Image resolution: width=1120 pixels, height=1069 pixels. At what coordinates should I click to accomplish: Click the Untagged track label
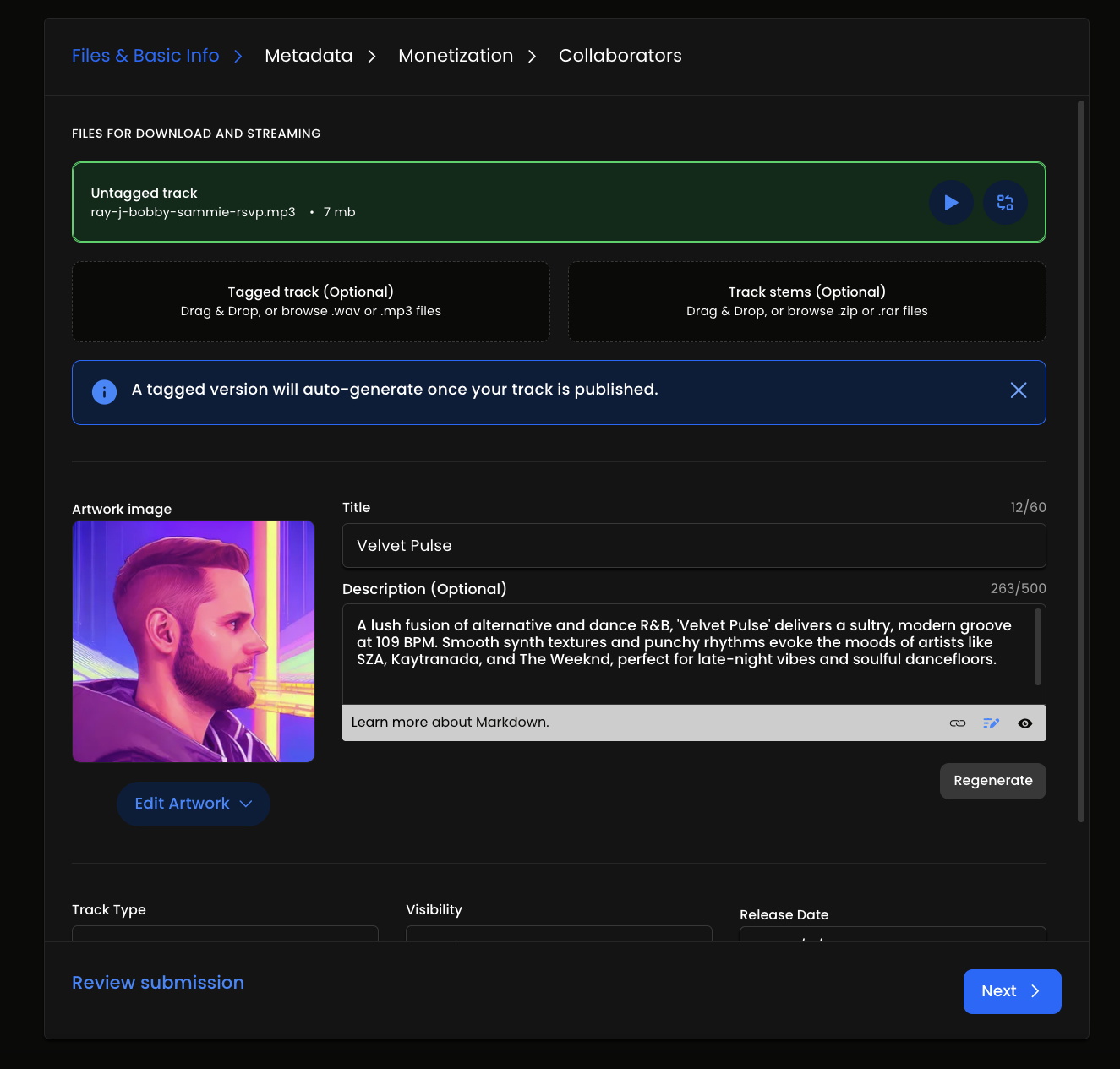pos(145,194)
